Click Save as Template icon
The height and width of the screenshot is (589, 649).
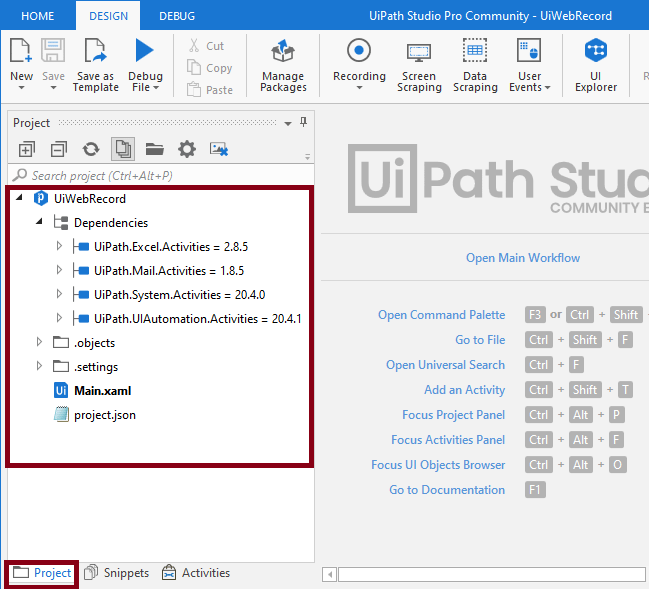click(96, 50)
